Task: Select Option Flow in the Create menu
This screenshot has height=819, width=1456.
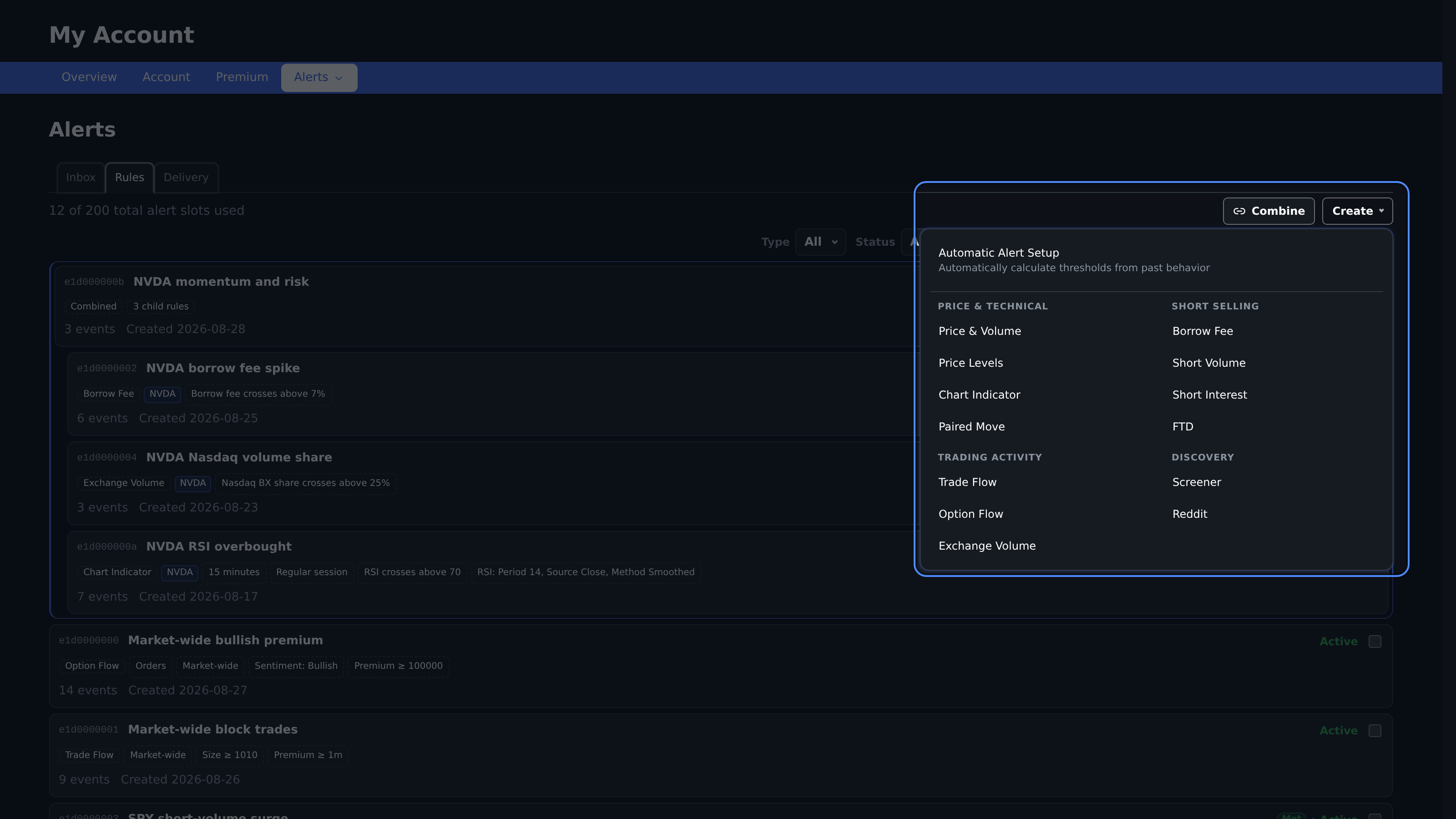Action: [971, 514]
